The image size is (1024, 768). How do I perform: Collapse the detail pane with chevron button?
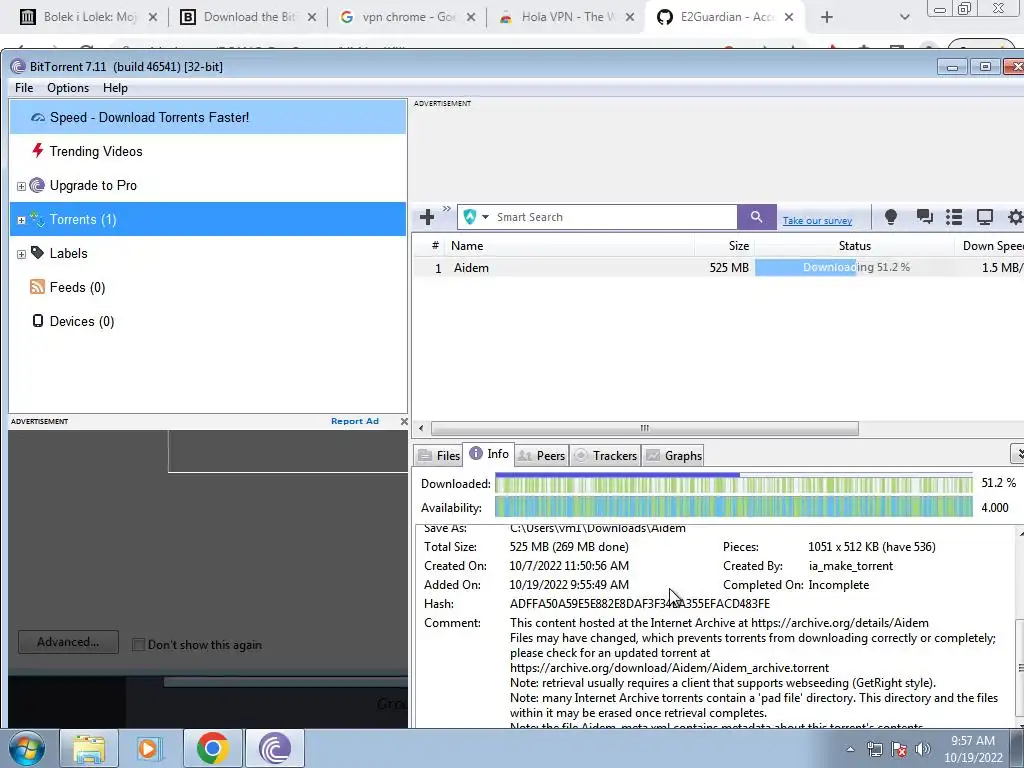[1017, 453]
